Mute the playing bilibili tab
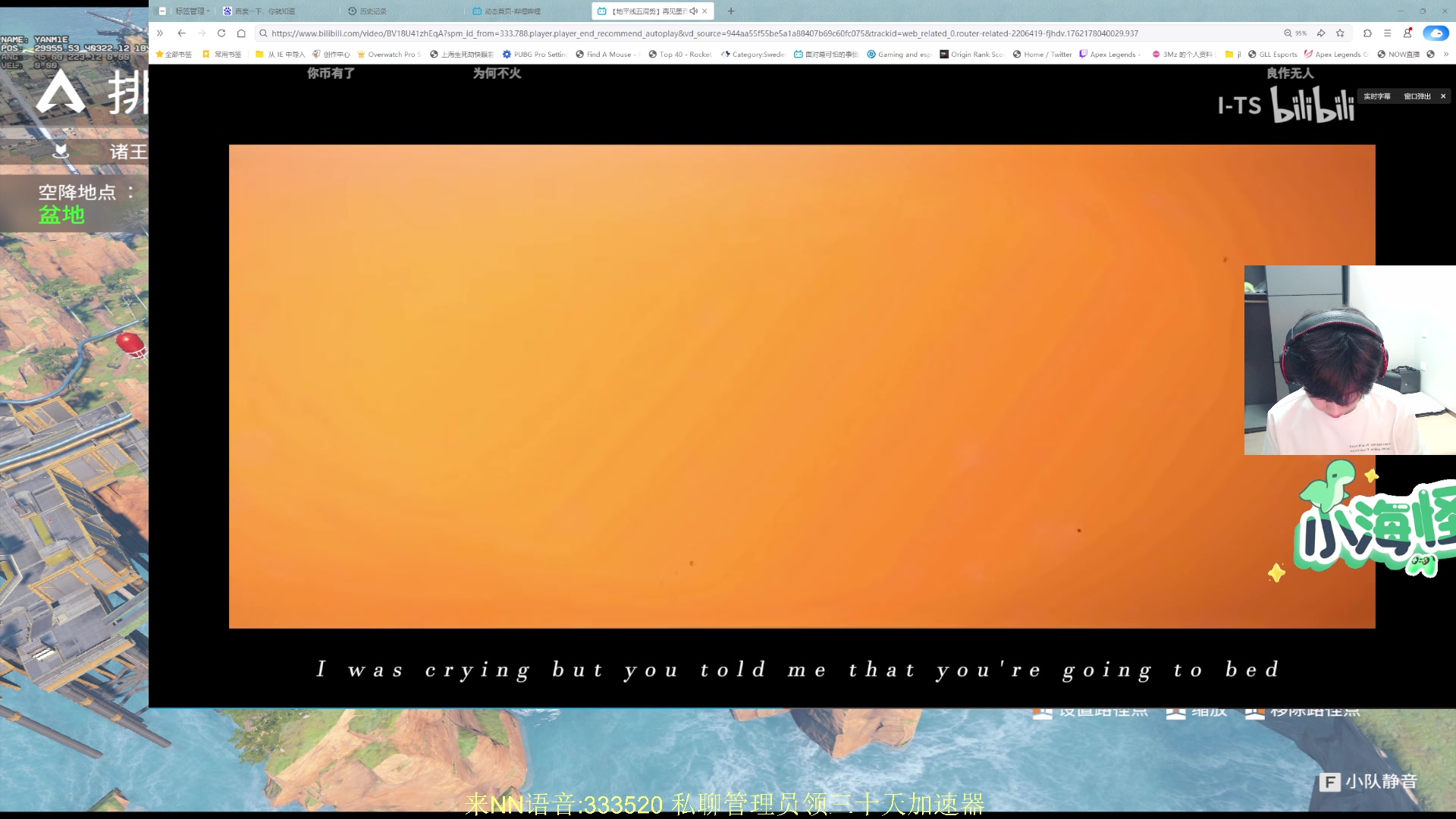 (x=693, y=11)
